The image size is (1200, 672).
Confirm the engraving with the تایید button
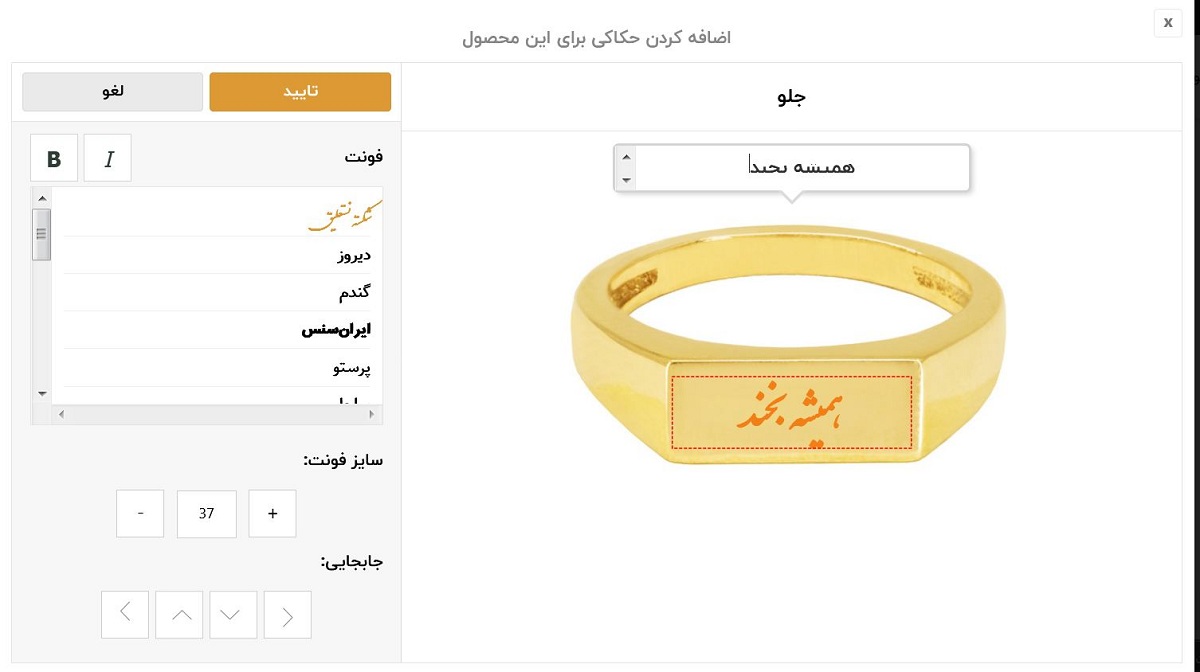299,91
